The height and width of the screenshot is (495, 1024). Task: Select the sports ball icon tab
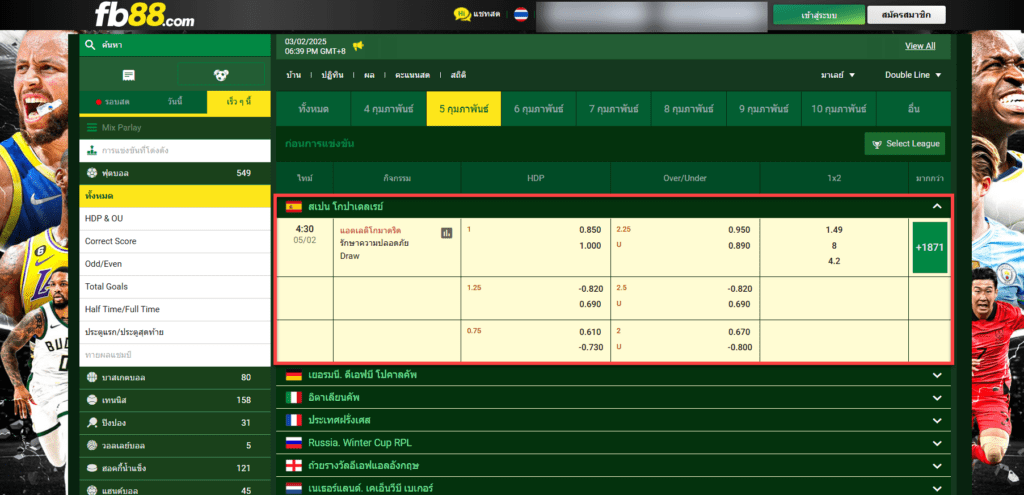(221, 75)
